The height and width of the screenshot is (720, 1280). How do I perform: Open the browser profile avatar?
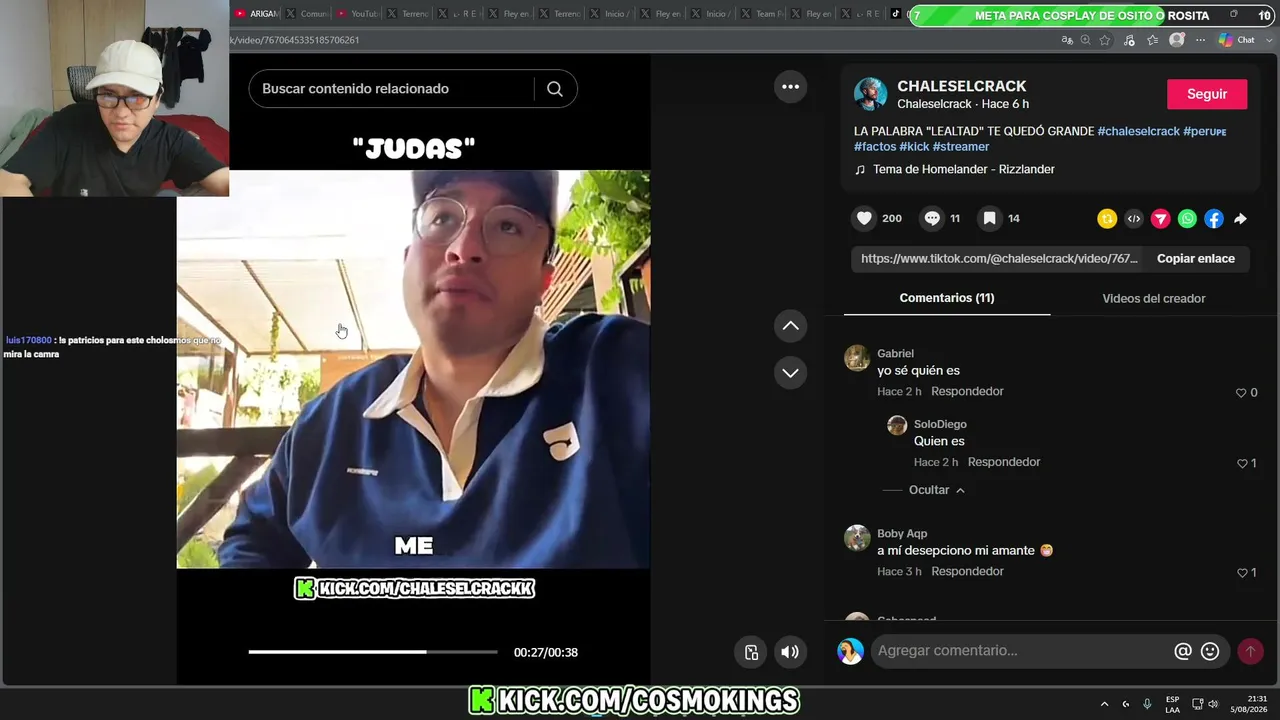(1177, 40)
